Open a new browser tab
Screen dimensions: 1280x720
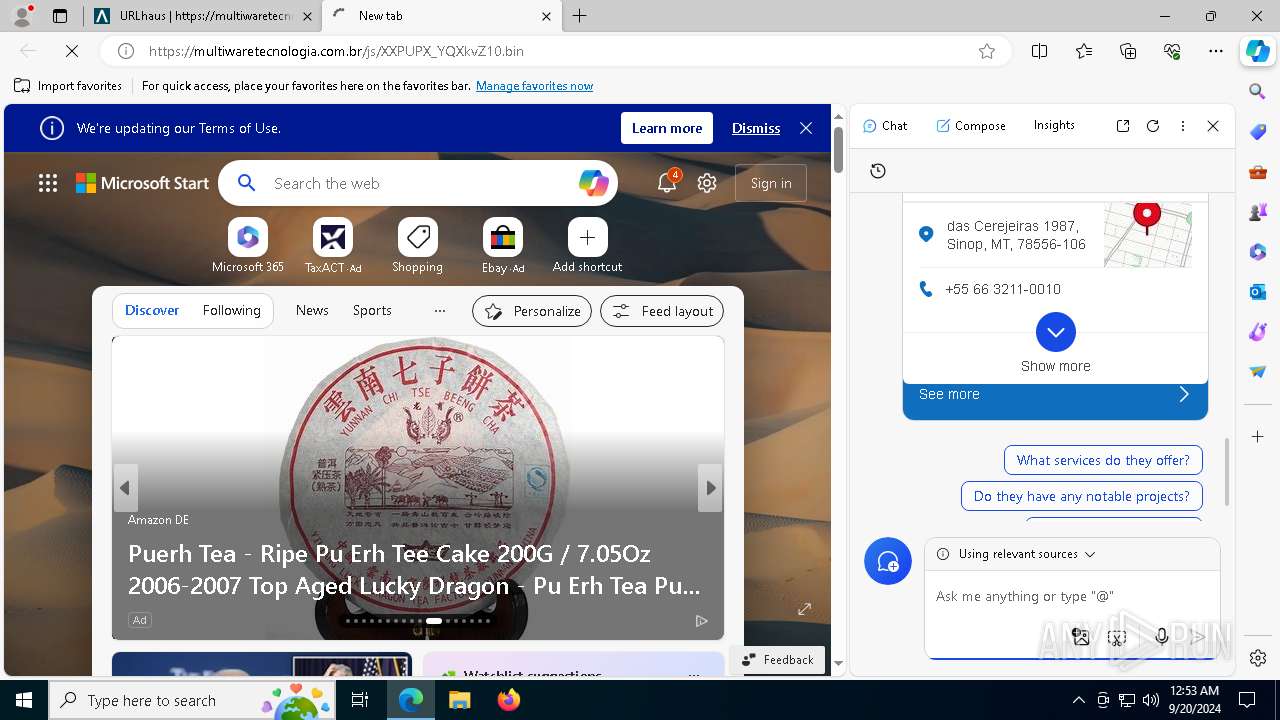coord(580,16)
